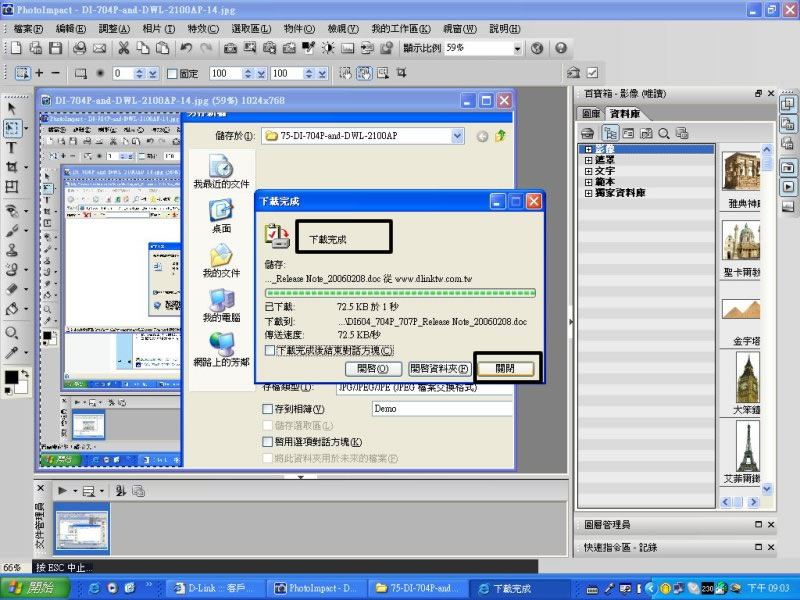Select the Pick arrow tool
The height and width of the screenshot is (600, 800).
12,108
